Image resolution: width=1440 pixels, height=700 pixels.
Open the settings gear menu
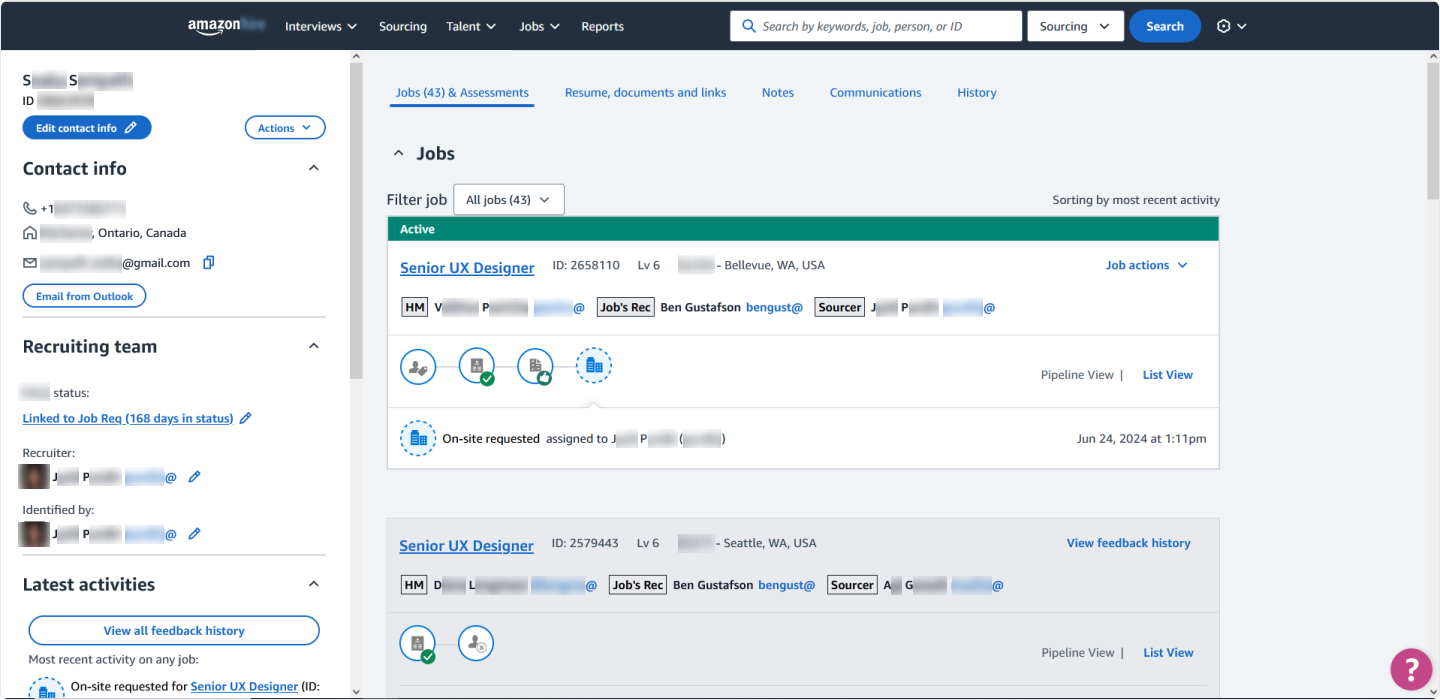tap(1231, 26)
